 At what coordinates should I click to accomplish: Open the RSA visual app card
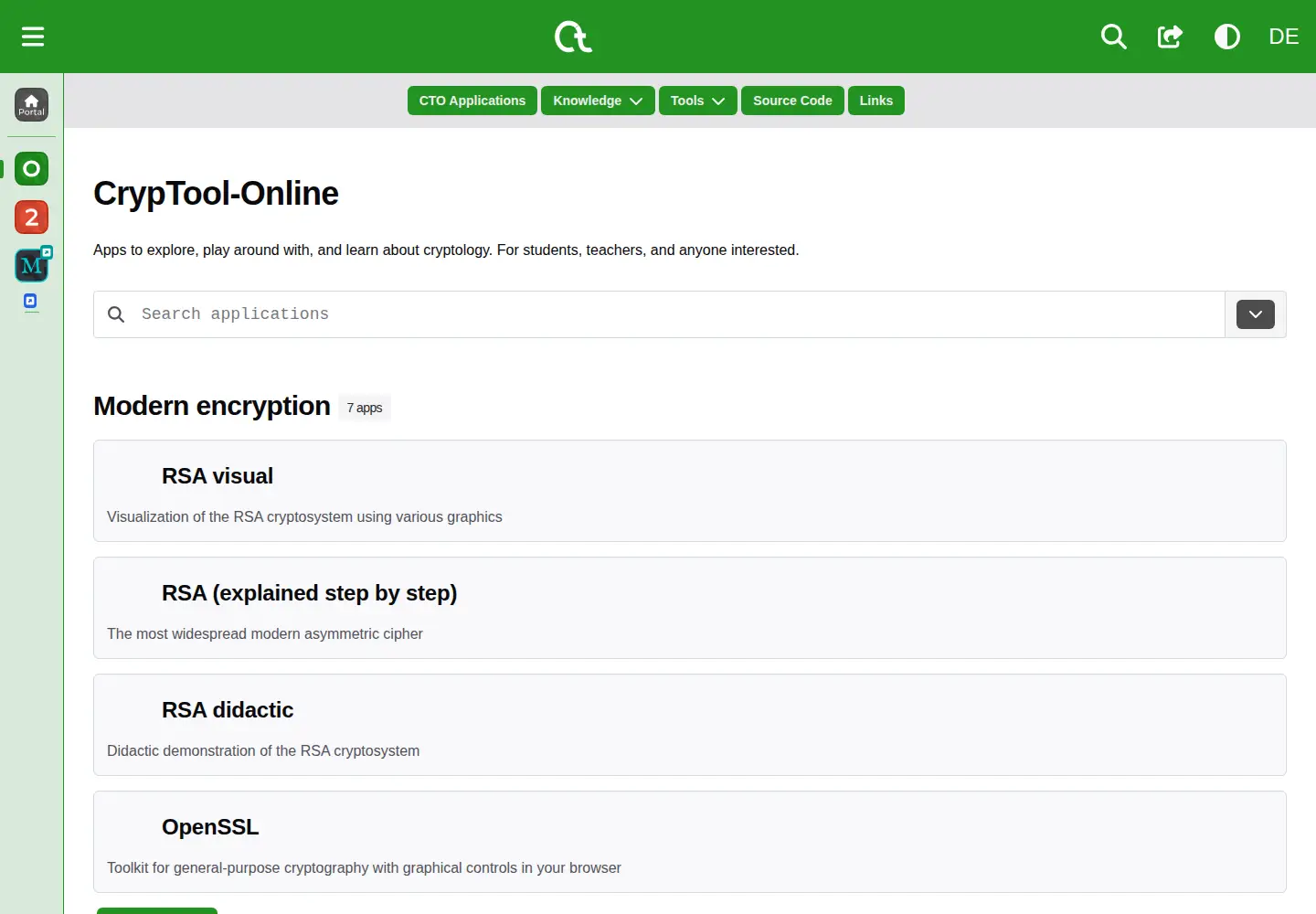tap(690, 491)
